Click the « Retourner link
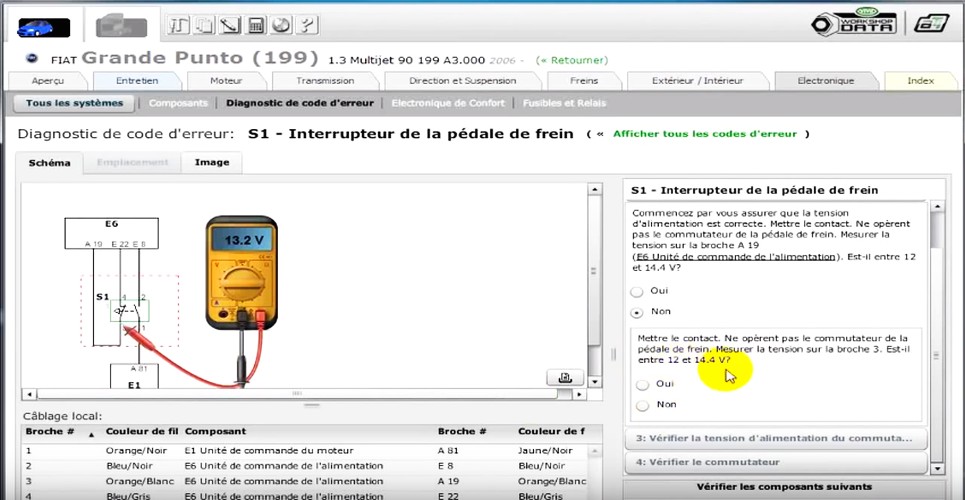The height and width of the screenshot is (500, 965). pyautogui.click(x=571, y=60)
